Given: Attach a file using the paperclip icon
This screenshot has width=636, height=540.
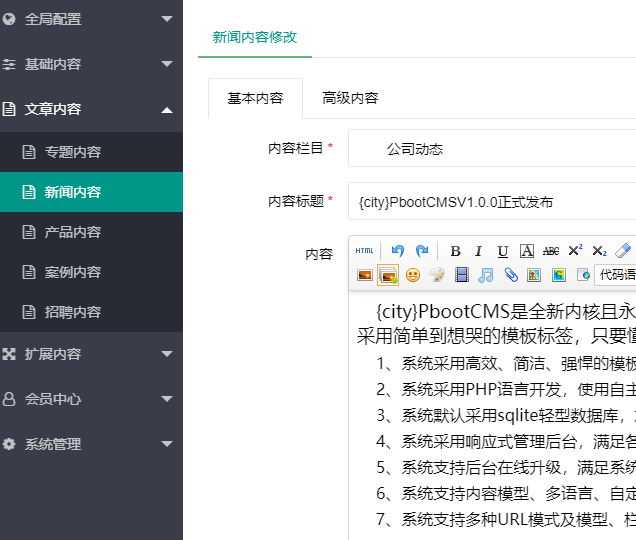Looking at the screenshot, I should coord(510,274).
